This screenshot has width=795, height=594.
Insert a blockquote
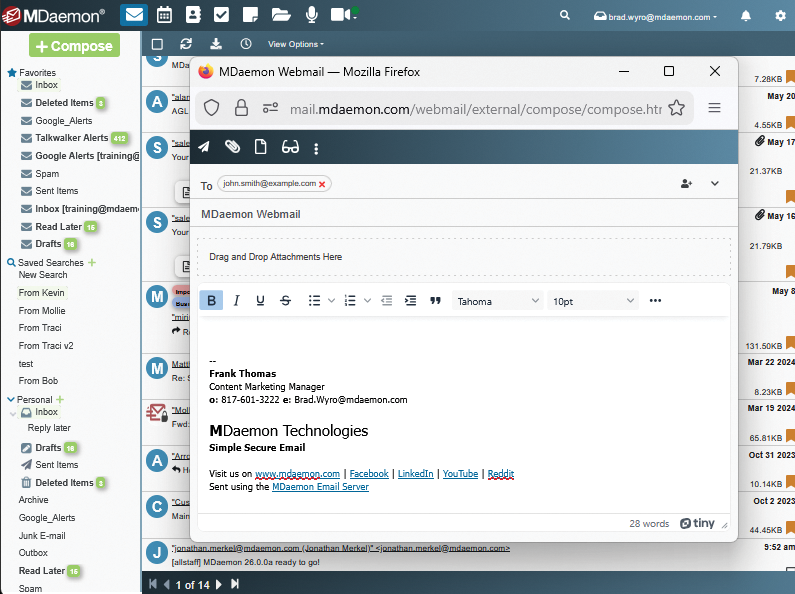click(435, 301)
